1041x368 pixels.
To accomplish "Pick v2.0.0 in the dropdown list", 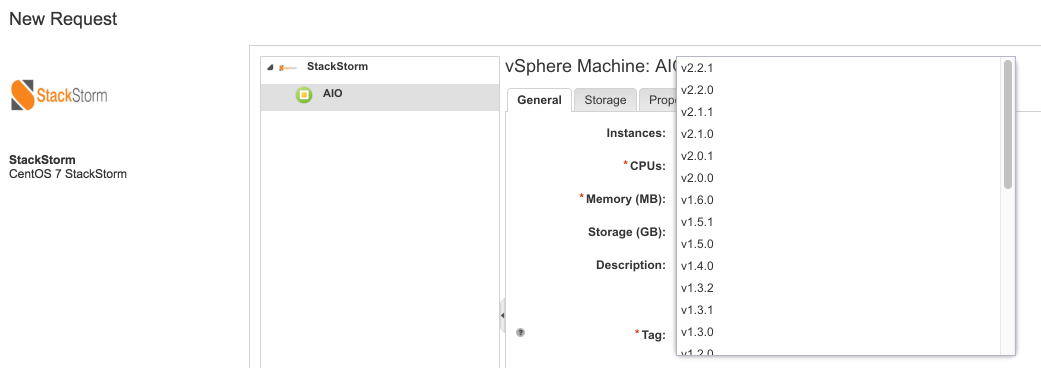I will (x=839, y=178).
